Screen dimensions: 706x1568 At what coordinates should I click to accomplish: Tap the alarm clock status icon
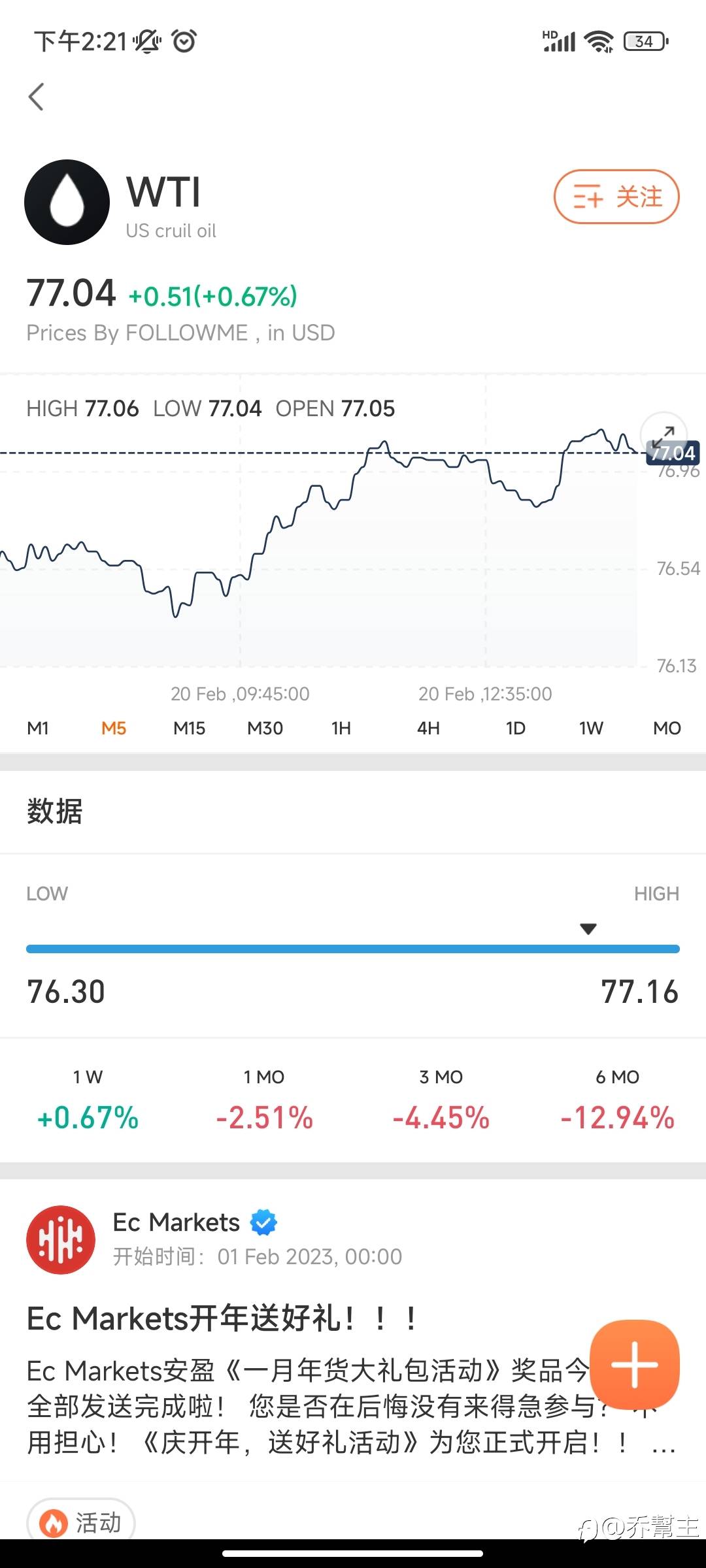[x=184, y=42]
